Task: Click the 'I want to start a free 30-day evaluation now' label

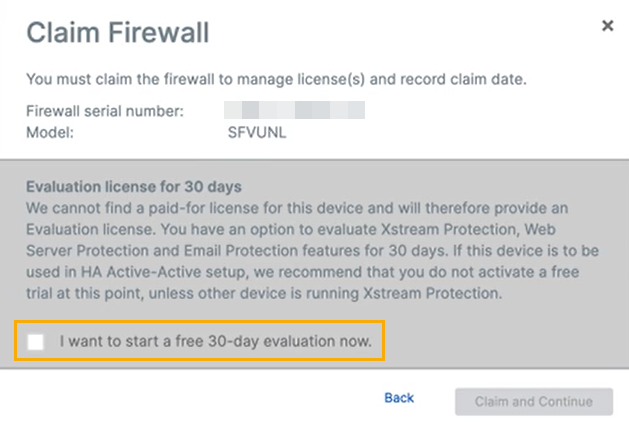Action: click(215, 342)
